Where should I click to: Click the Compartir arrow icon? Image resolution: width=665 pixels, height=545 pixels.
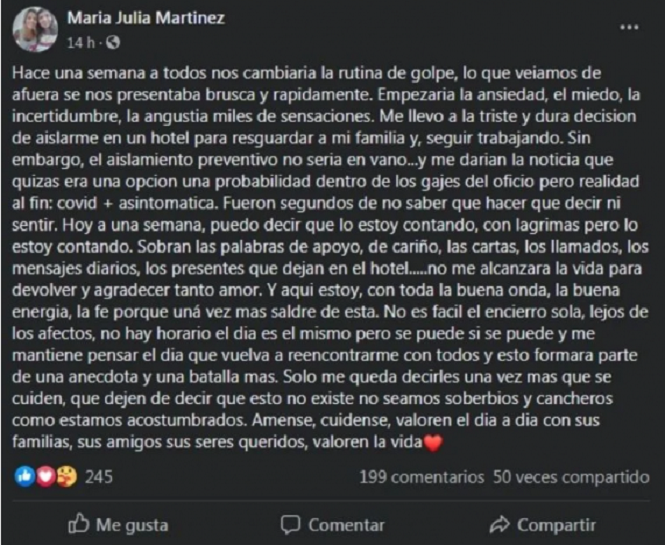point(499,524)
